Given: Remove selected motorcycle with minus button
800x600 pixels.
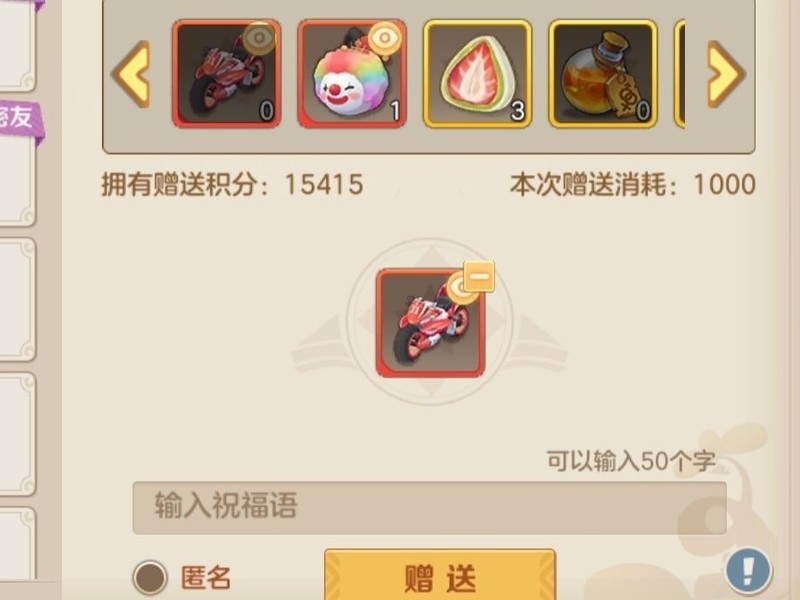Looking at the screenshot, I should [x=479, y=276].
